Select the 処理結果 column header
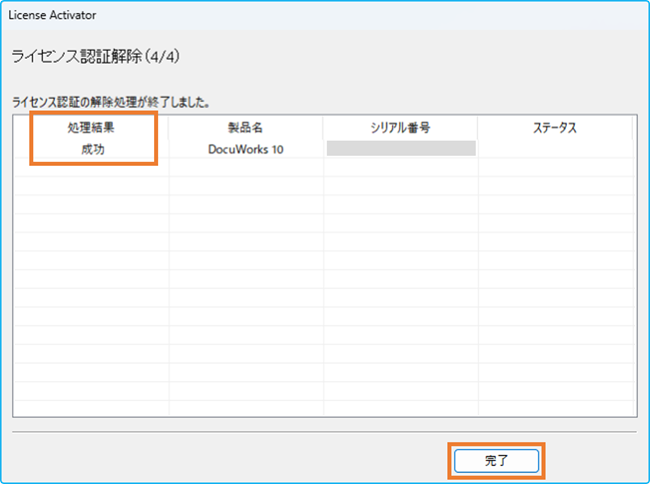This screenshot has width=650, height=484. tap(91, 128)
